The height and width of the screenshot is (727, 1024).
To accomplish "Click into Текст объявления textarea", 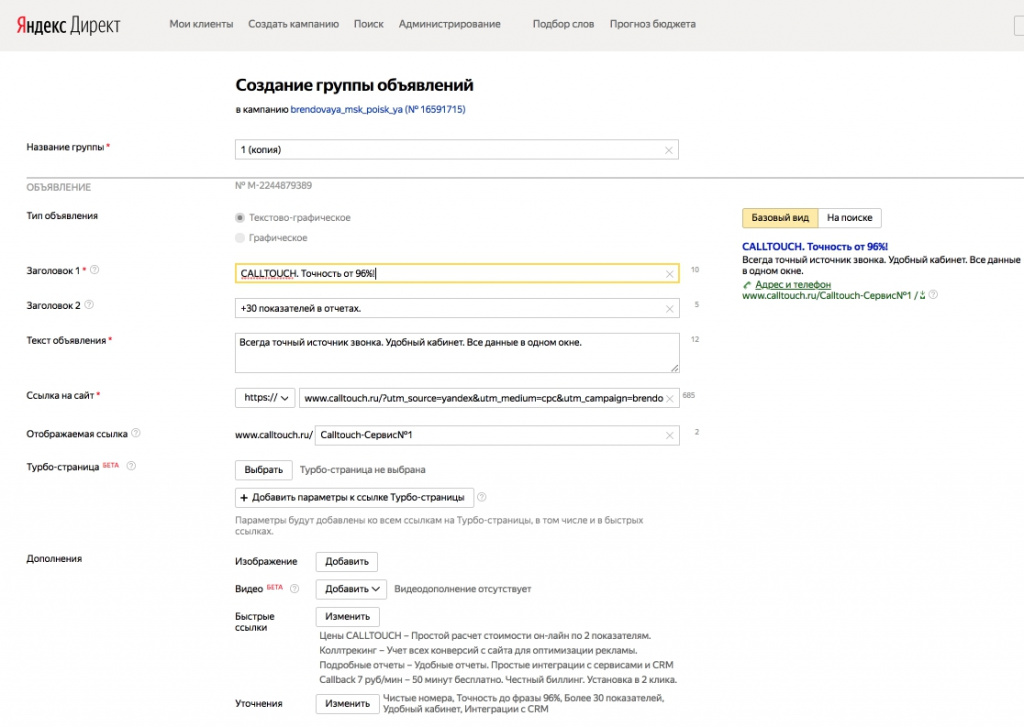I will click(456, 353).
